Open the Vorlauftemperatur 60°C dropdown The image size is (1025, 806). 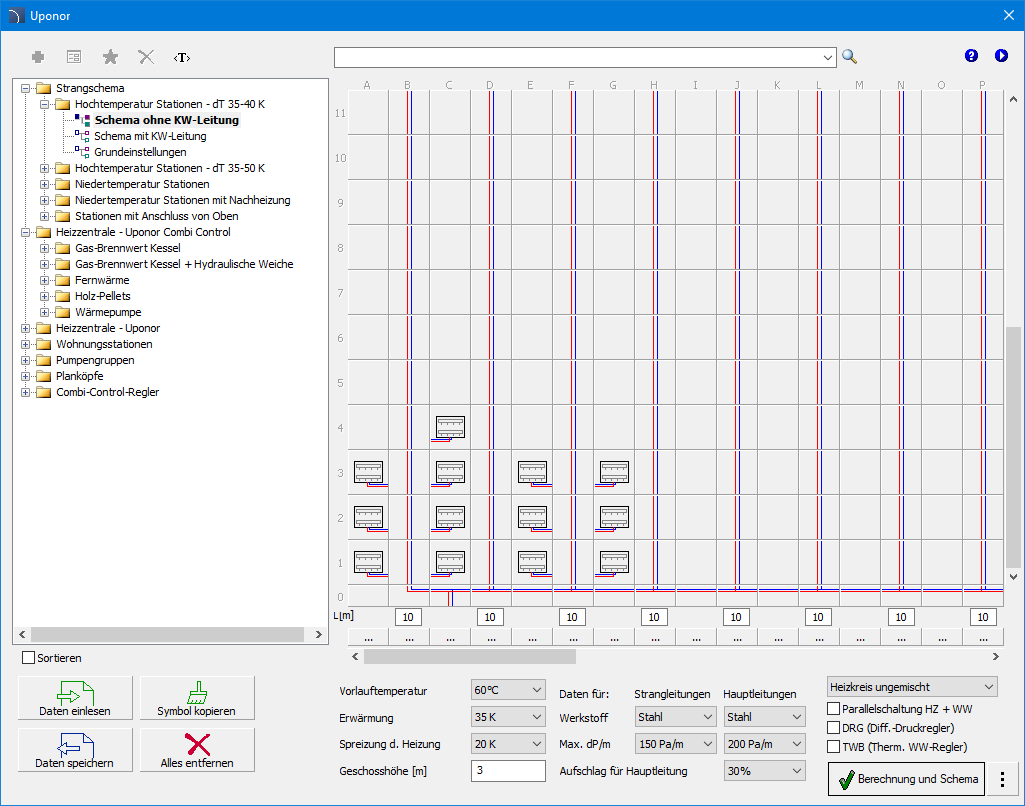click(508, 690)
